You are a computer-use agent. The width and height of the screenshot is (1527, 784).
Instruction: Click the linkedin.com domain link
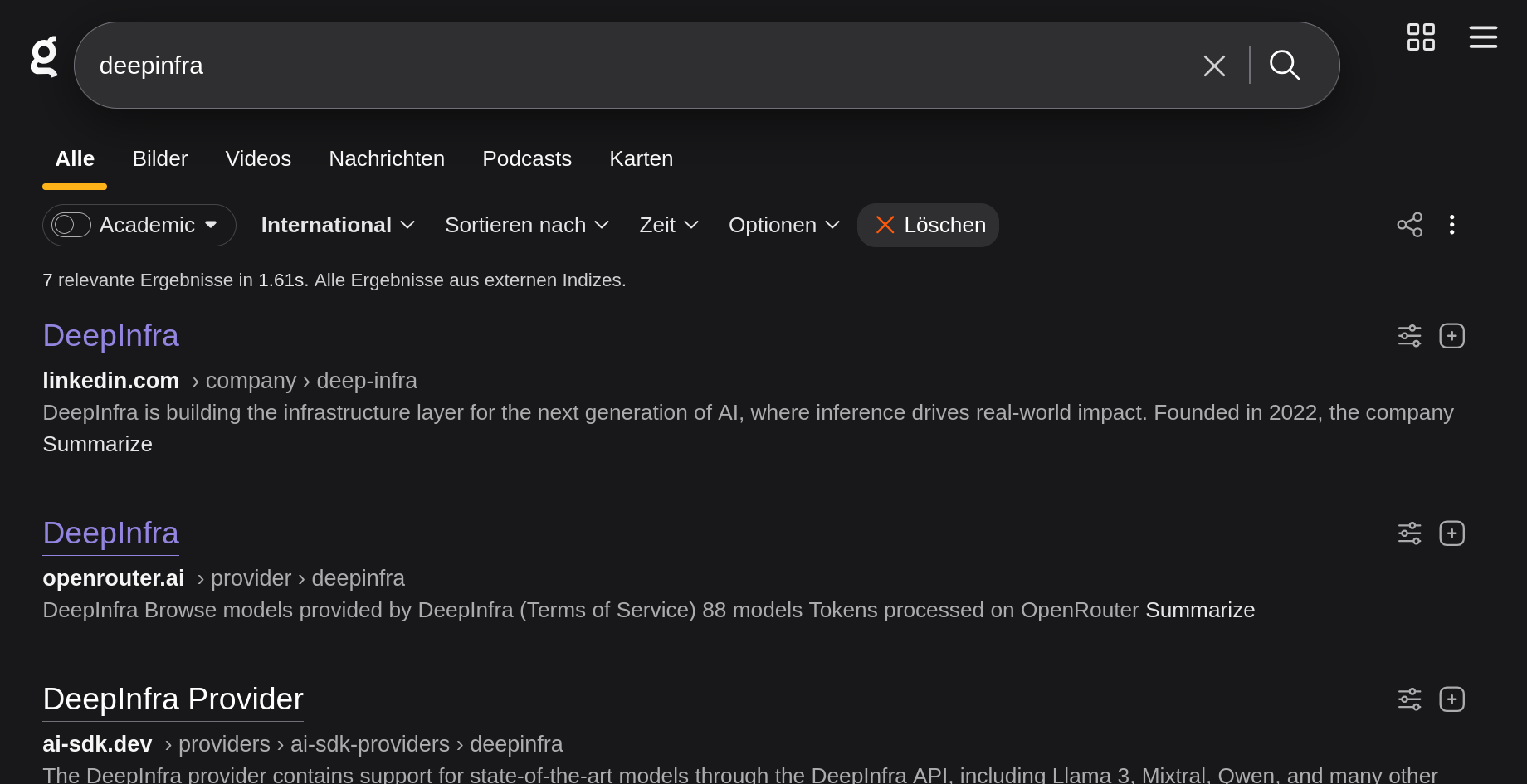(111, 381)
